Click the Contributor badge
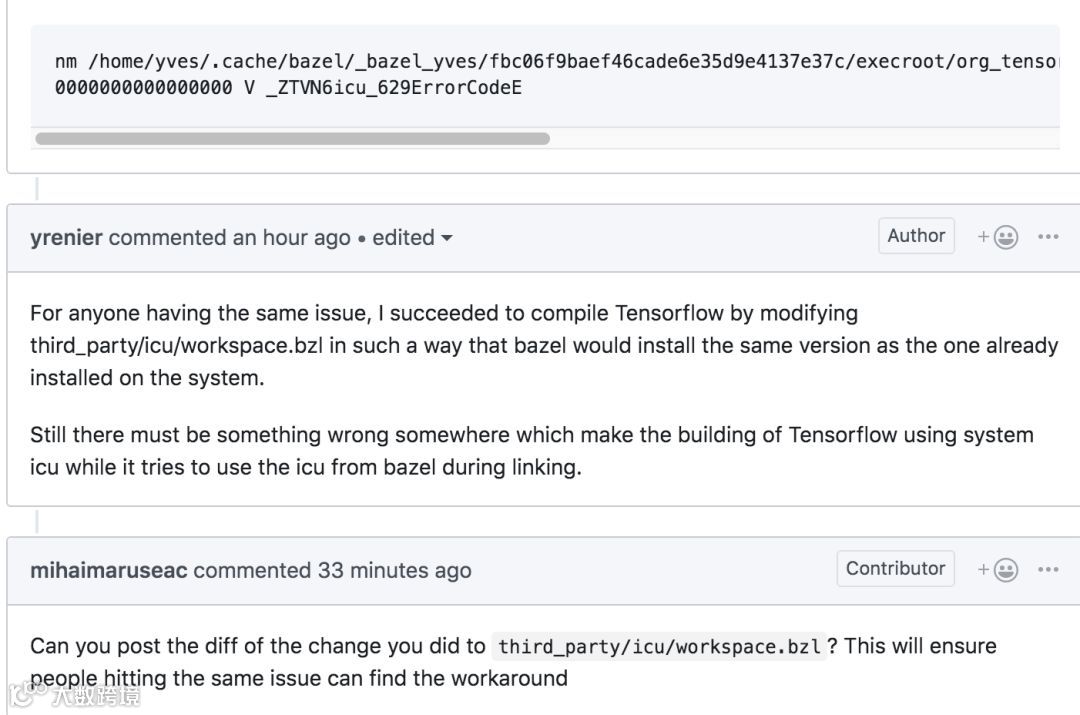 tap(895, 569)
